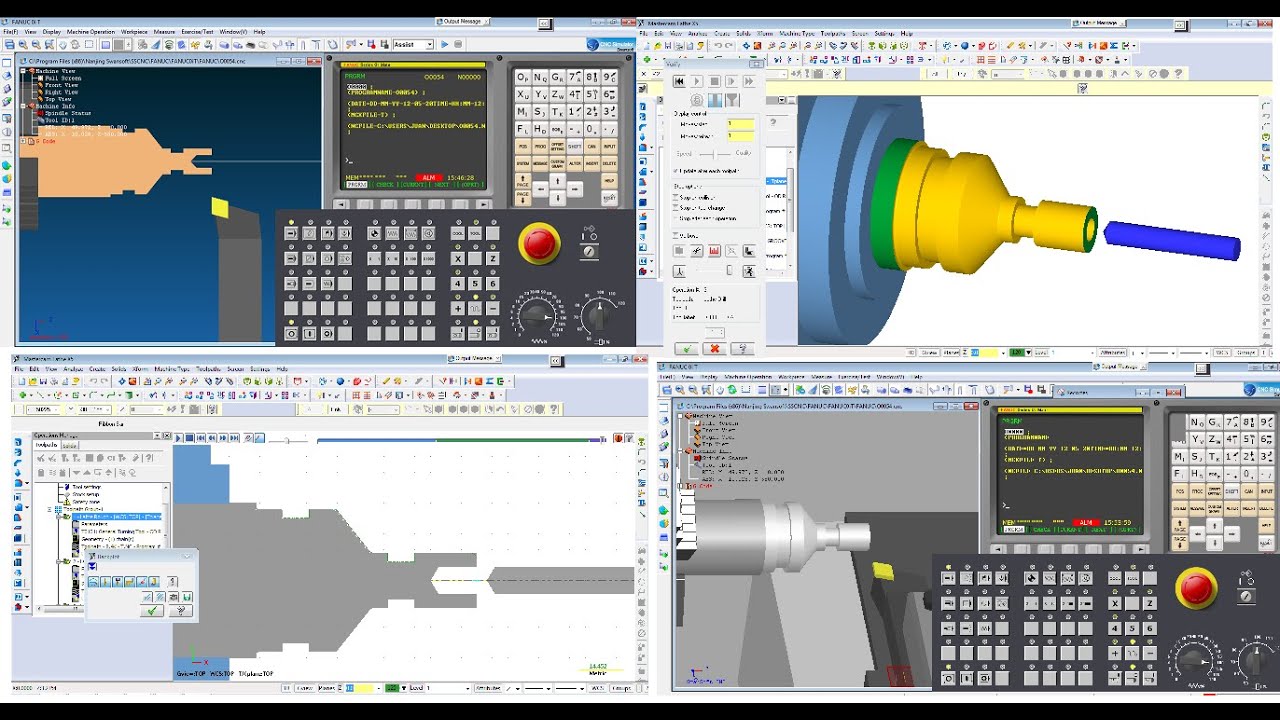Screen dimensions: 1280x720
Task: Click the X axis key on orange-workpiece FANUC panel
Action: (459, 259)
